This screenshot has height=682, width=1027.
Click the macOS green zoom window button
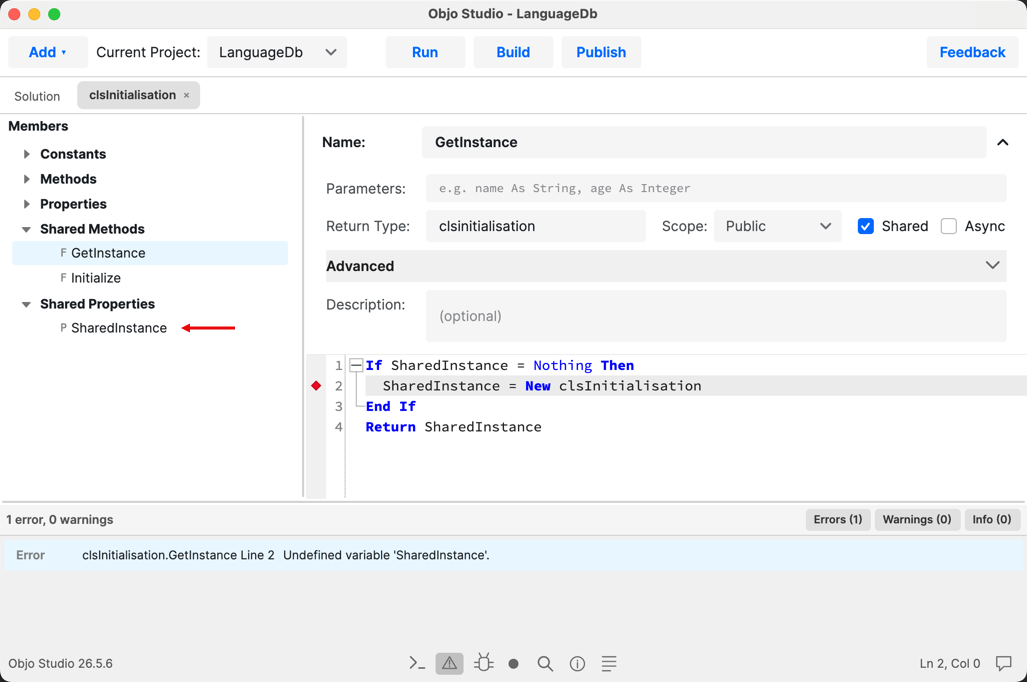[x=54, y=14]
